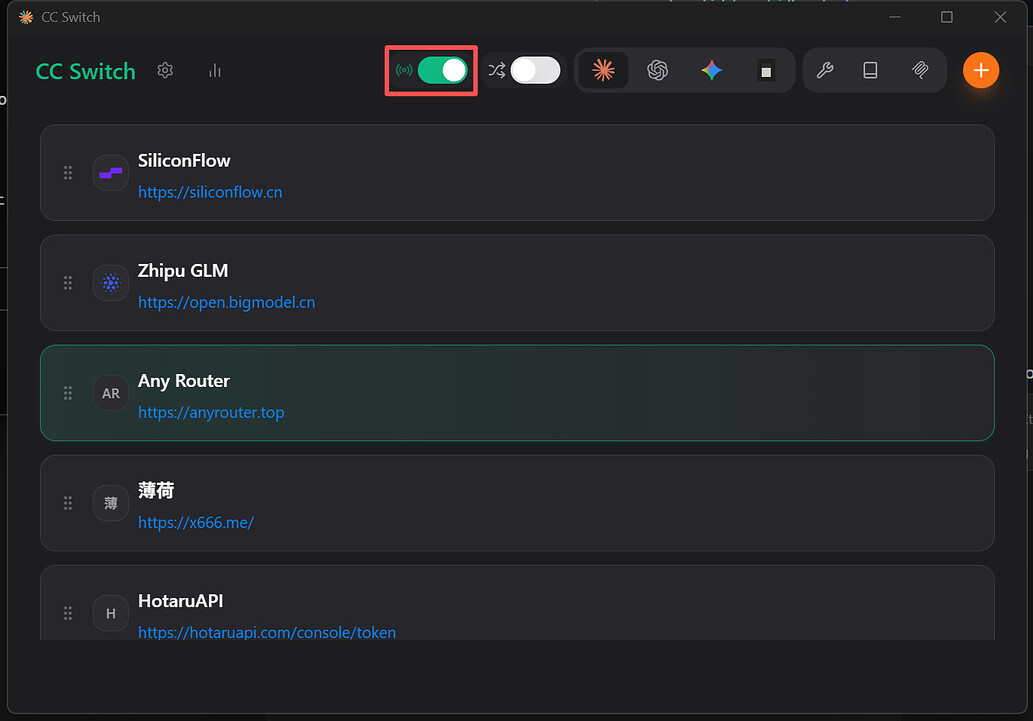Click the Zhipu GLM logo icon
The image size is (1033, 721).
pos(111,283)
